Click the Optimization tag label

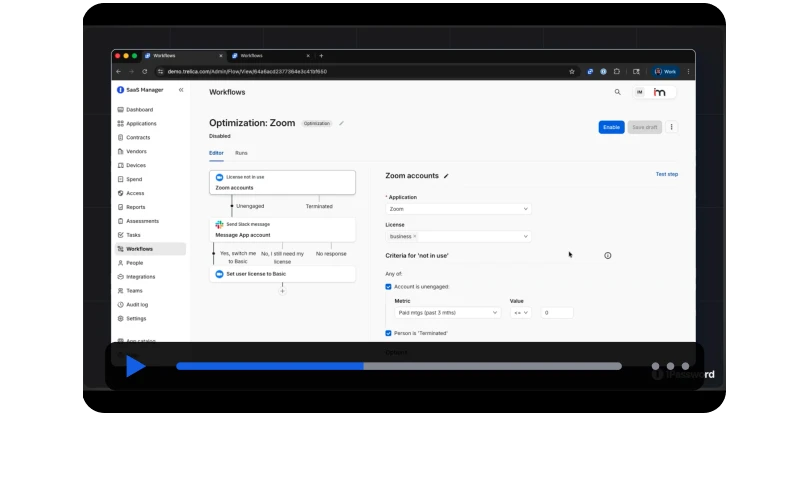click(x=317, y=123)
